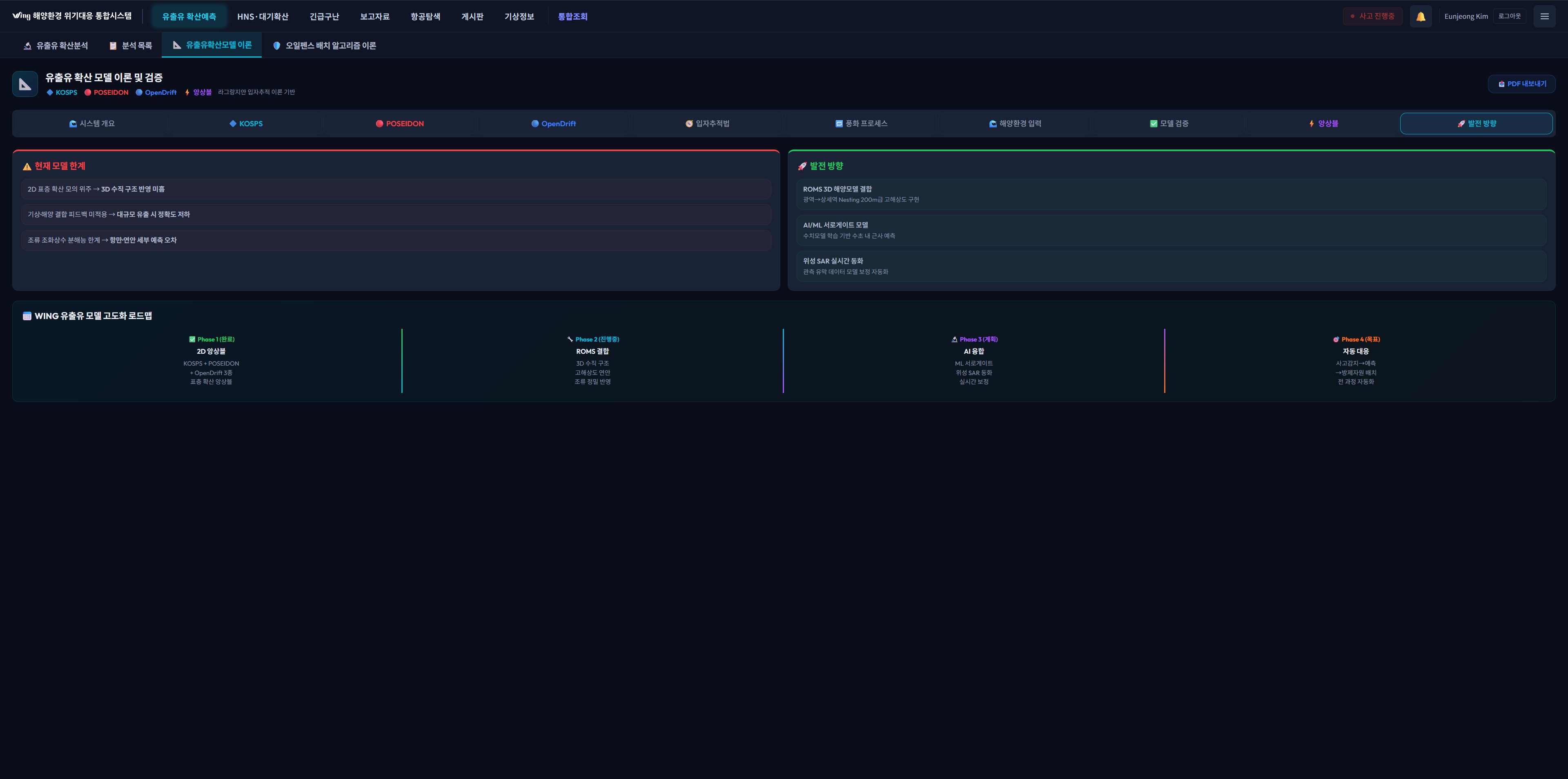Open the hamburger menu icon
Image resolution: width=1568 pixels, height=779 pixels.
click(1543, 16)
